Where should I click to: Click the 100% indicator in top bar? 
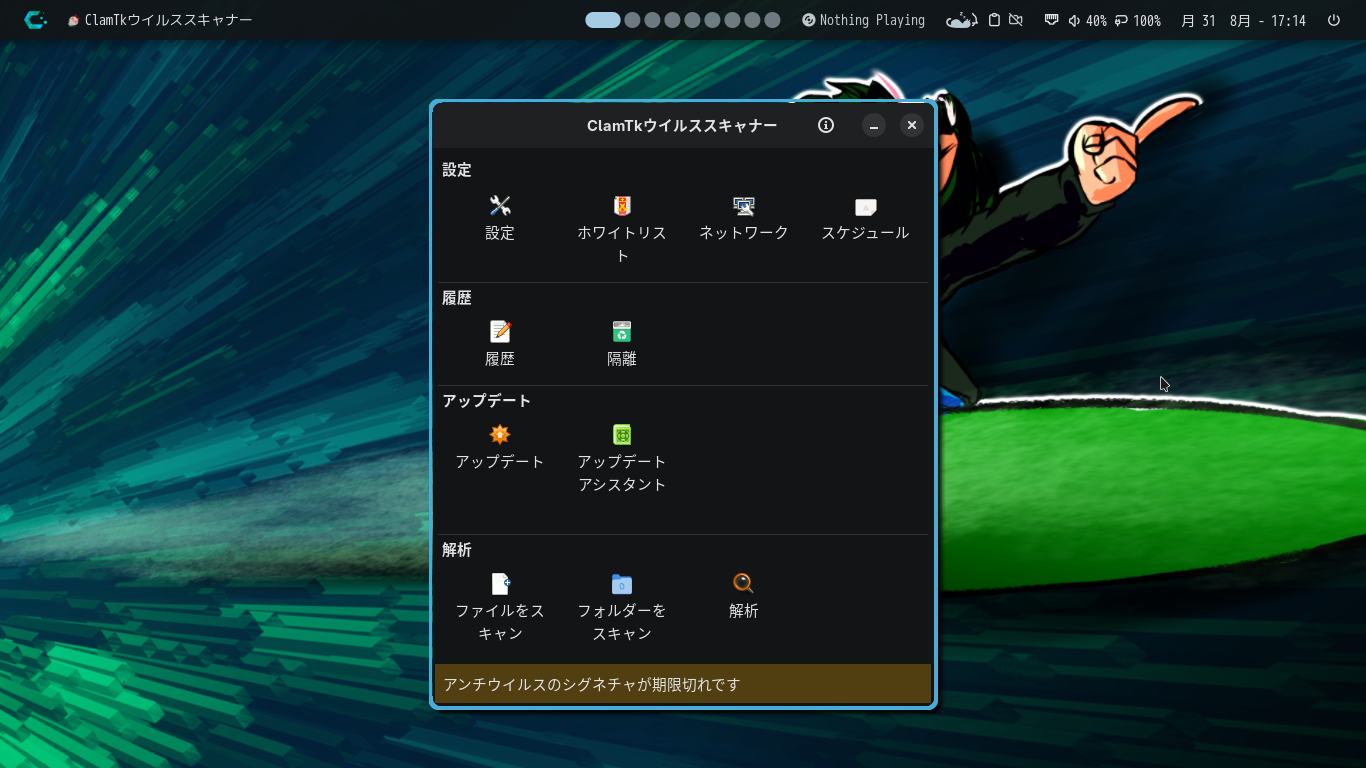(x=1138, y=20)
